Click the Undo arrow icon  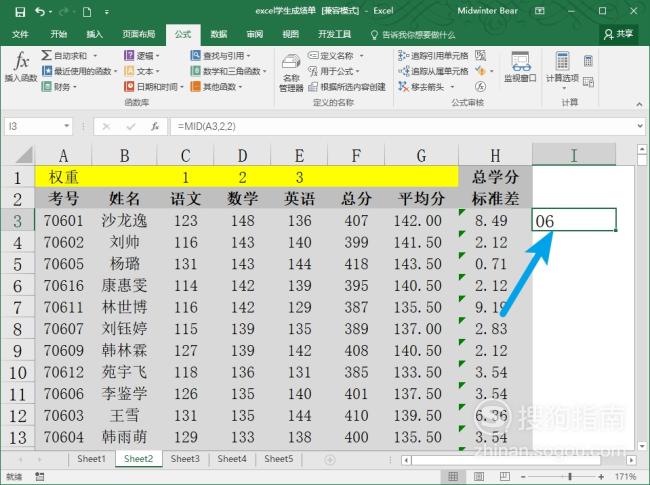coord(40,12)
